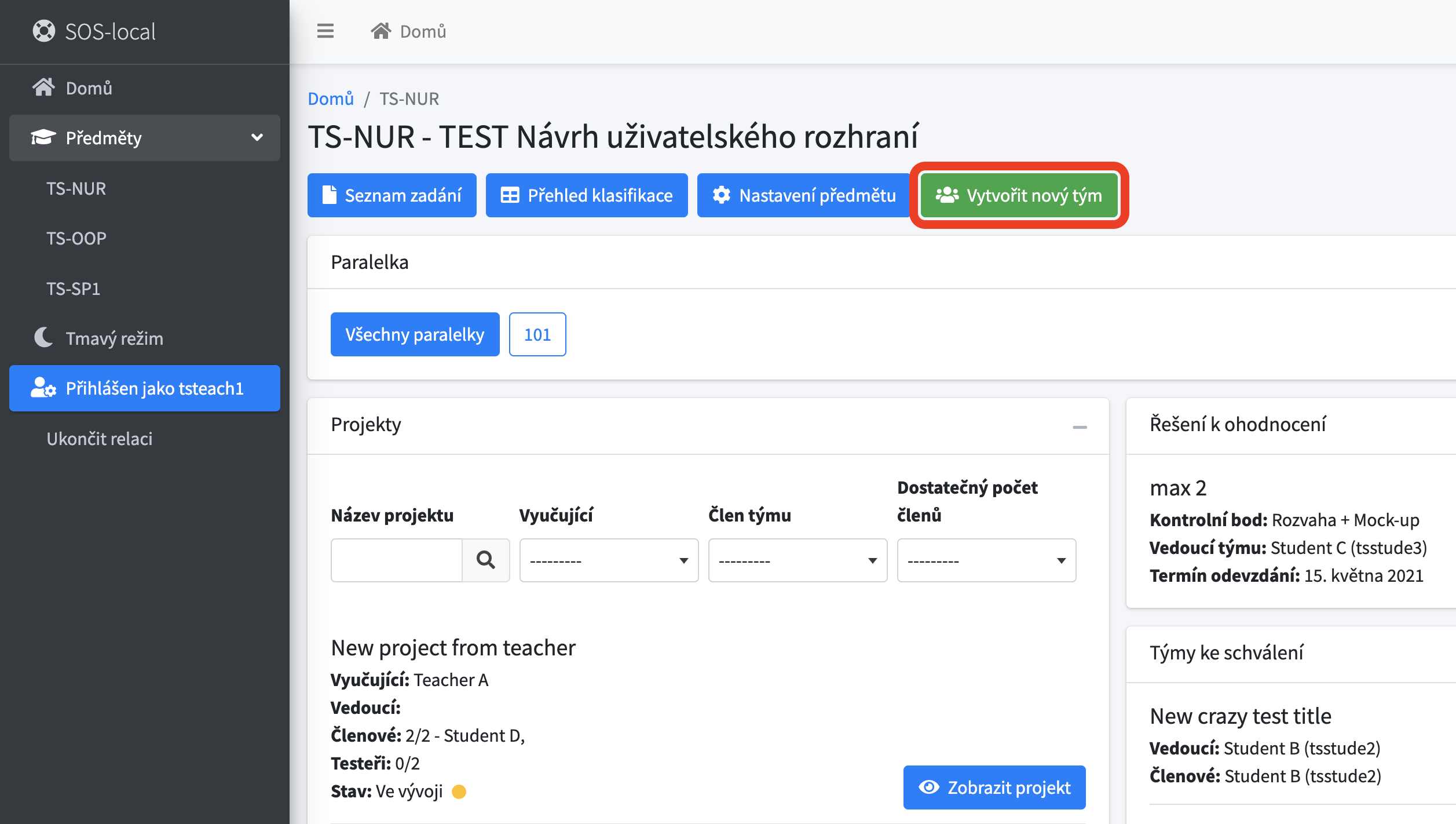Click the hamburger menu icon
The height and width of the screenshot is (824, 1456).
point(325,31)
